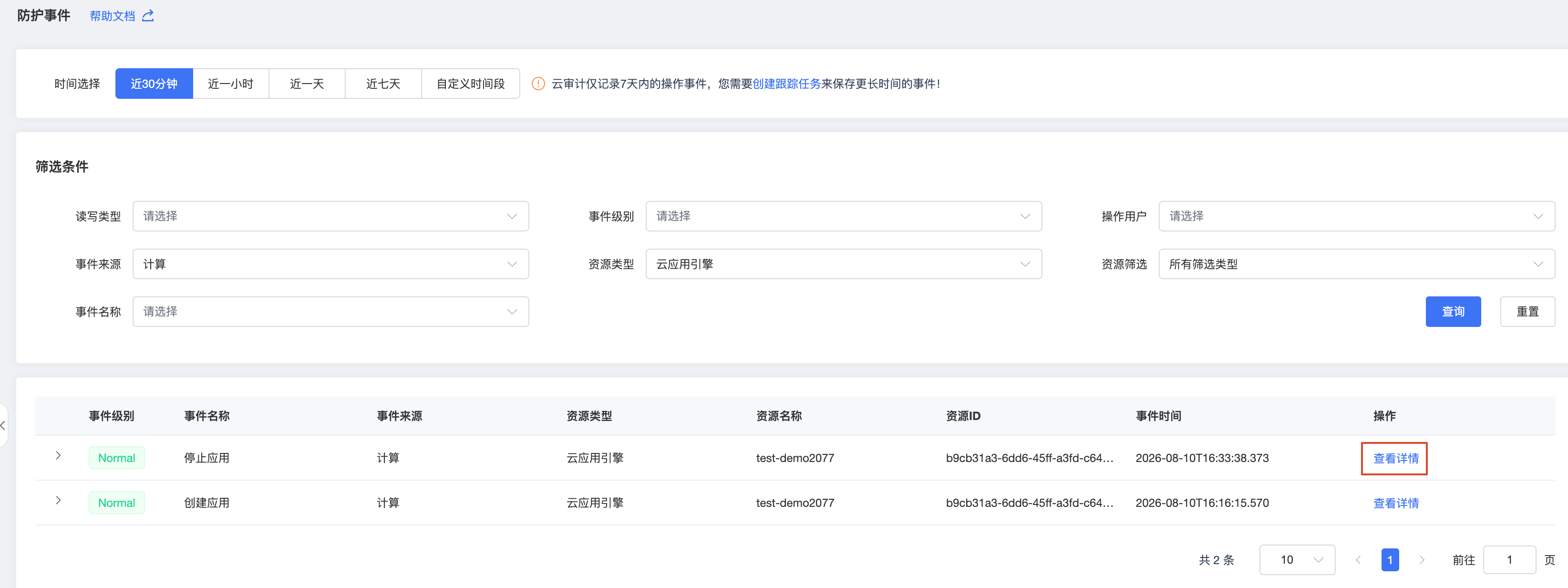View details of 创建应用 event
1568x588 pixels.
(1396, 504)
